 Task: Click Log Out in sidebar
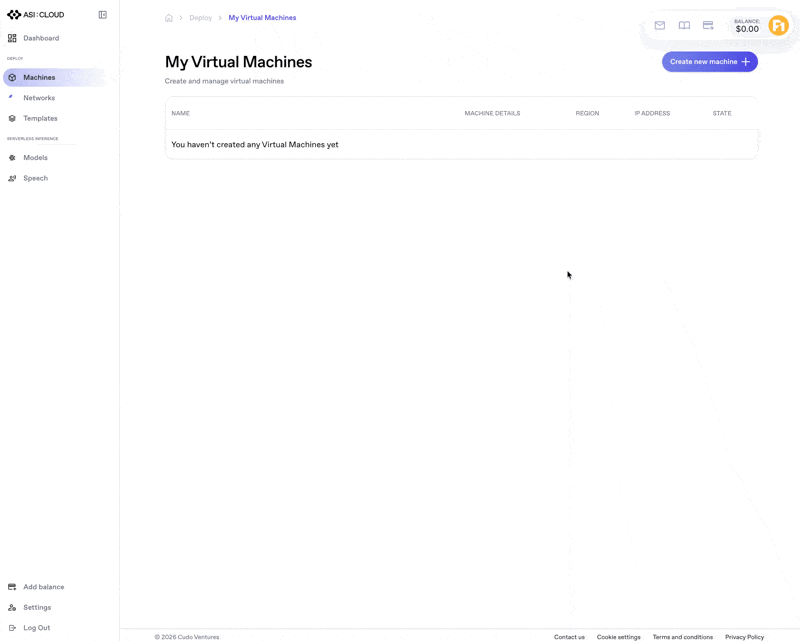(37, 628)
